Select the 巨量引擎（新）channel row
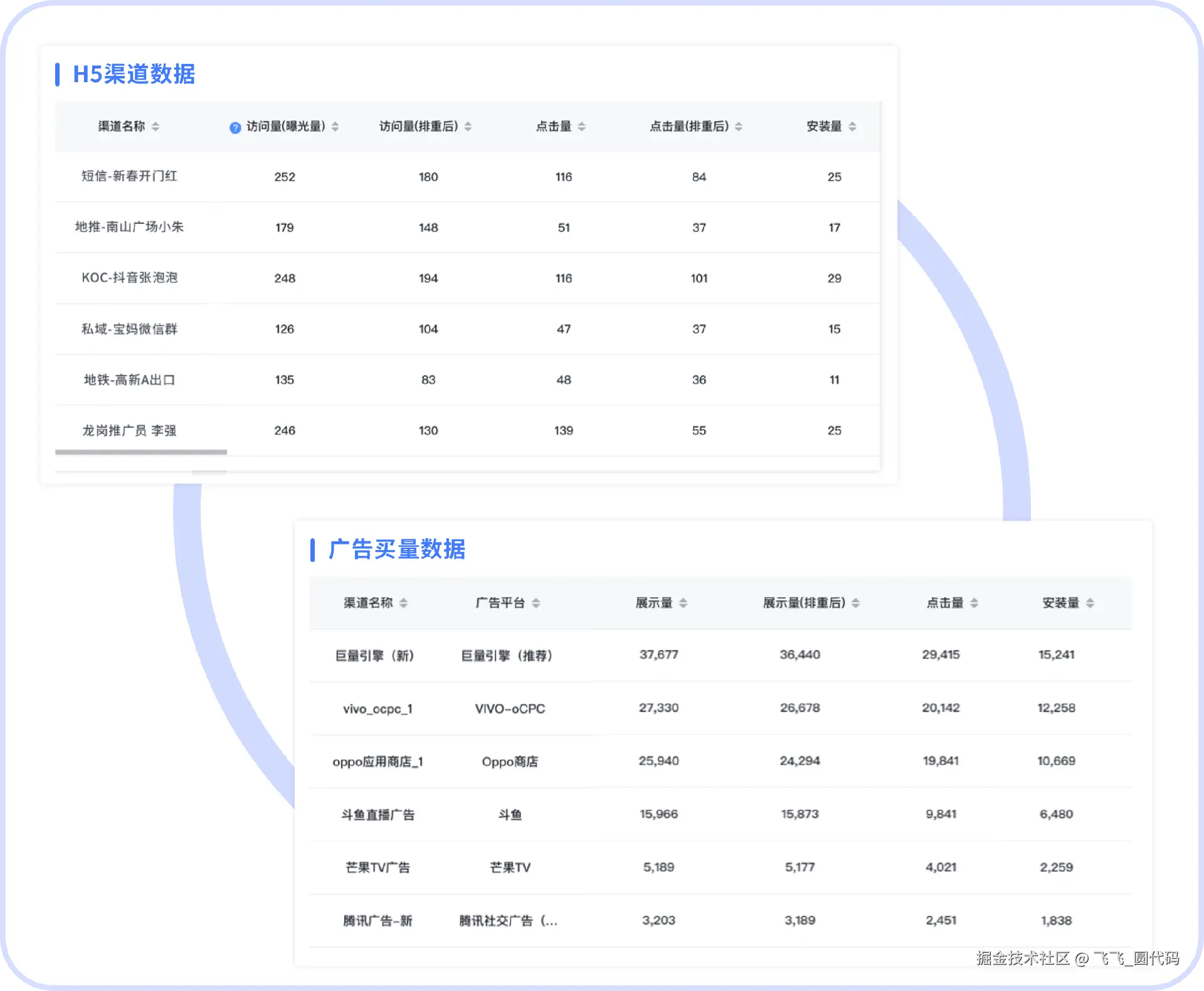The width and height of the screenshot is (1204, 991). coord(374,655)
